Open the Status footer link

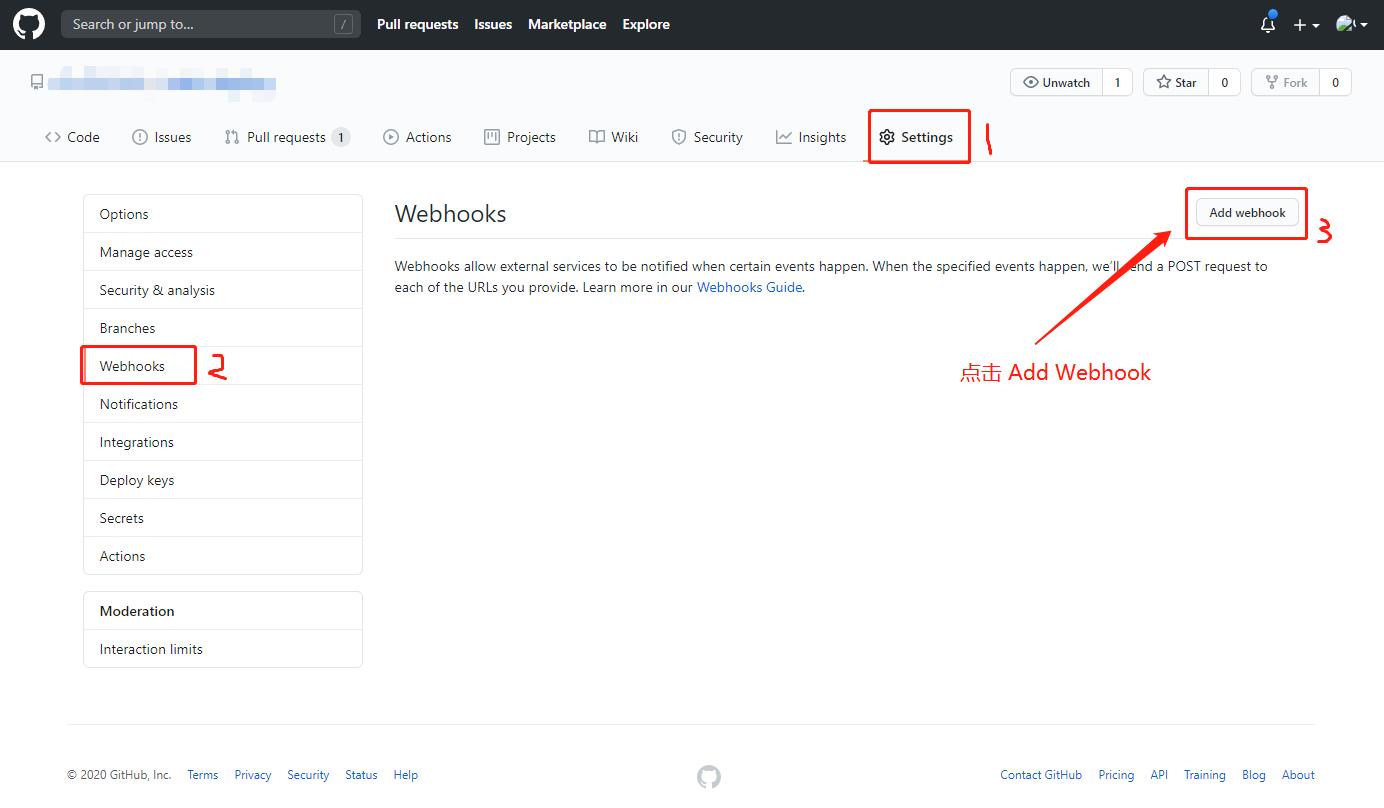click(361, 775)
